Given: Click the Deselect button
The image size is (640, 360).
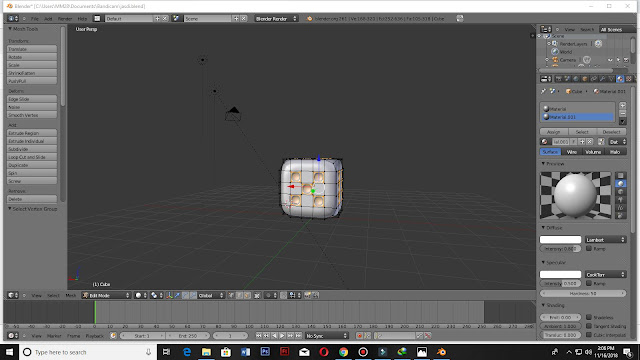Looking at the screenshot, I should 611,132.
